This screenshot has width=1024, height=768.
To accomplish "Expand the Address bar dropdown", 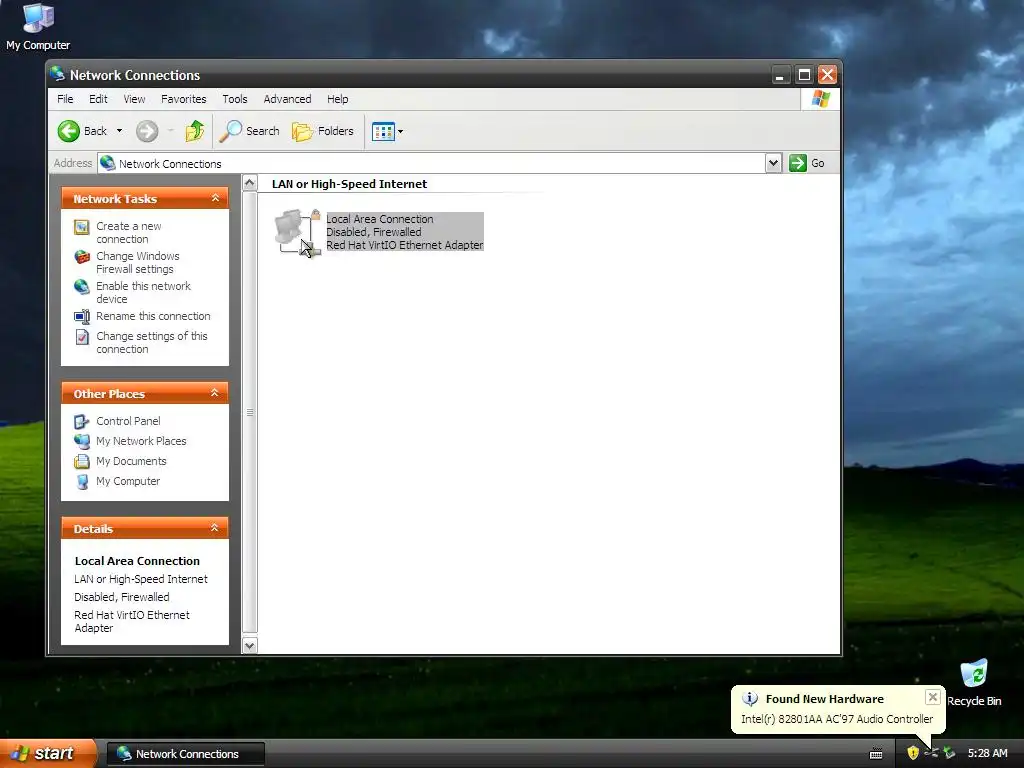I will pyautogui.click(x=773, y=163).
